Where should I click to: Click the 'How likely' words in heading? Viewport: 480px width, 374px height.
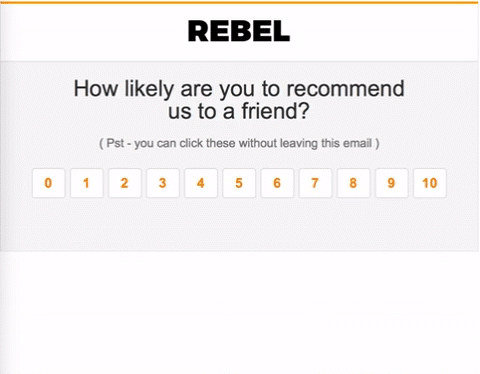coord(123,89)
